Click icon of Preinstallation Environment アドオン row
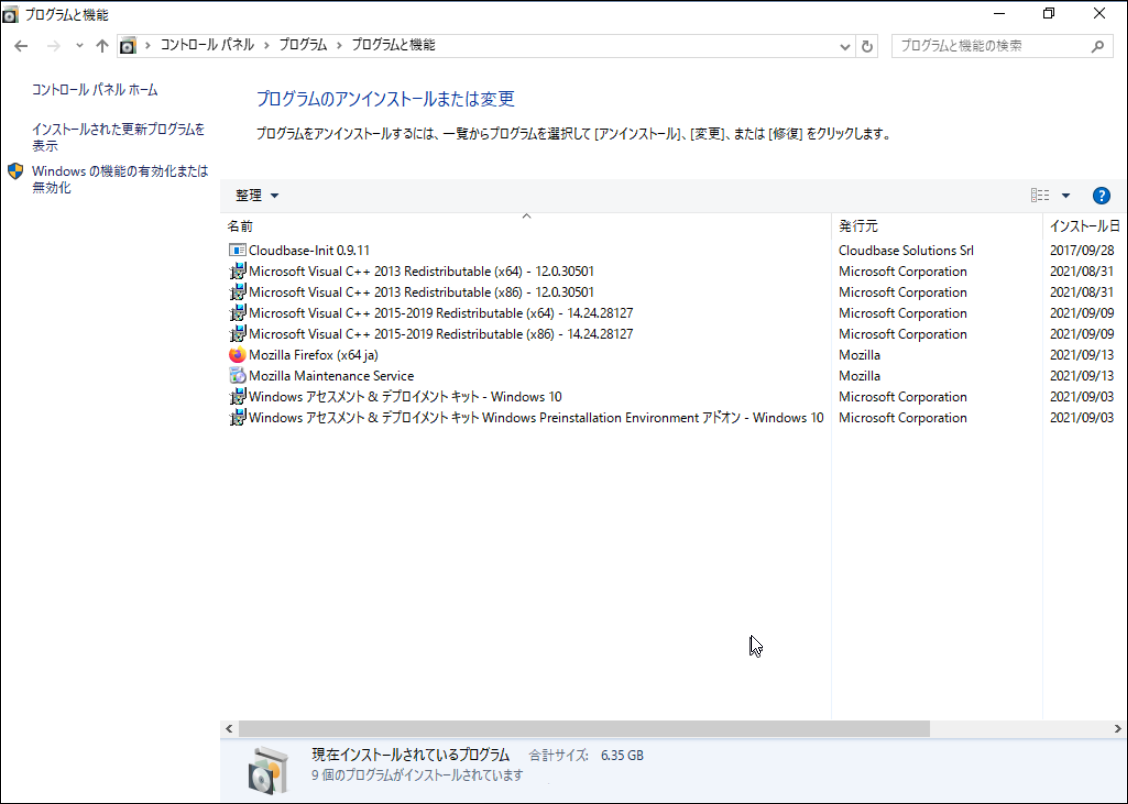The image size is (1128, 804). click(237, 417)
